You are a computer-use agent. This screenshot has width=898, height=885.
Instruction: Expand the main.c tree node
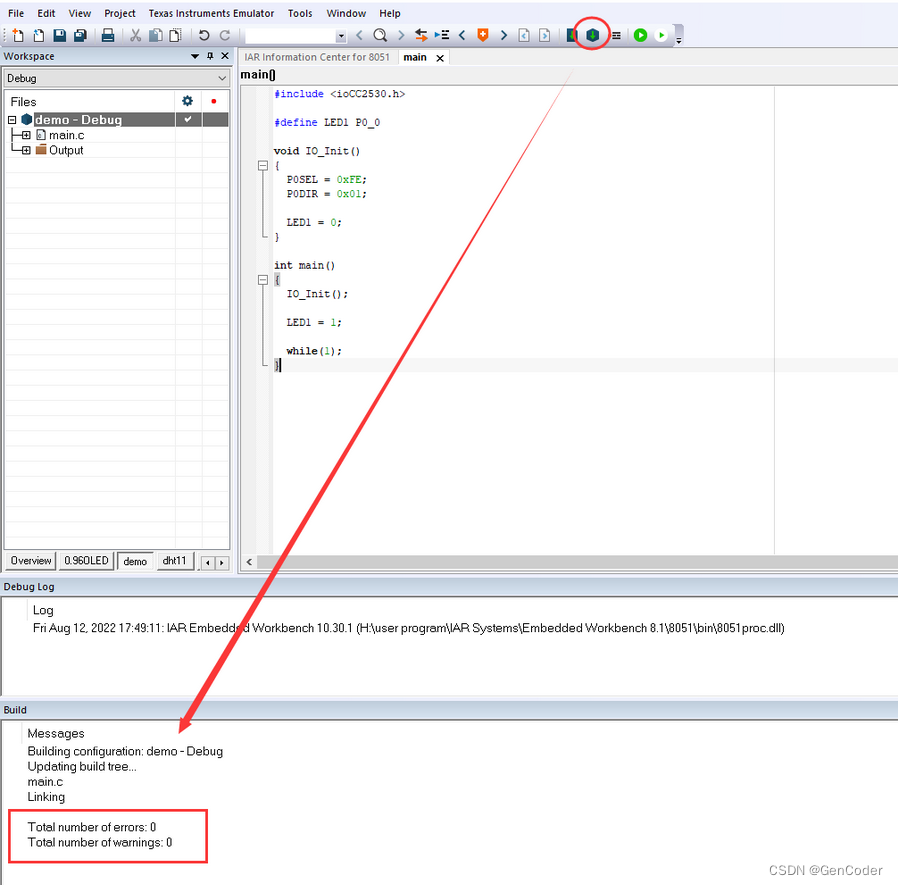(26, 135)
